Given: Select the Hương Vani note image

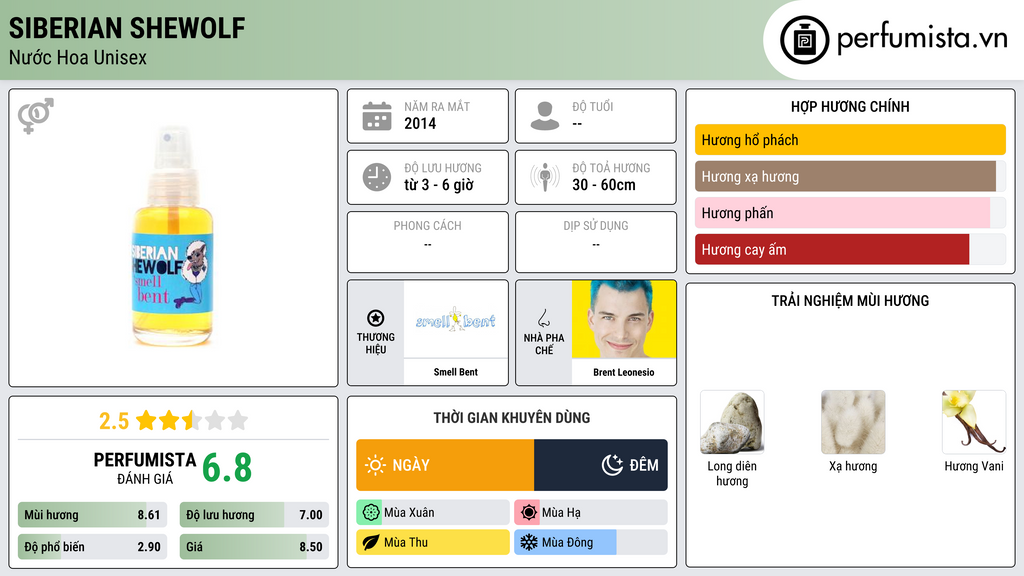Looking at the screenshot, I should tap(974, 423).
